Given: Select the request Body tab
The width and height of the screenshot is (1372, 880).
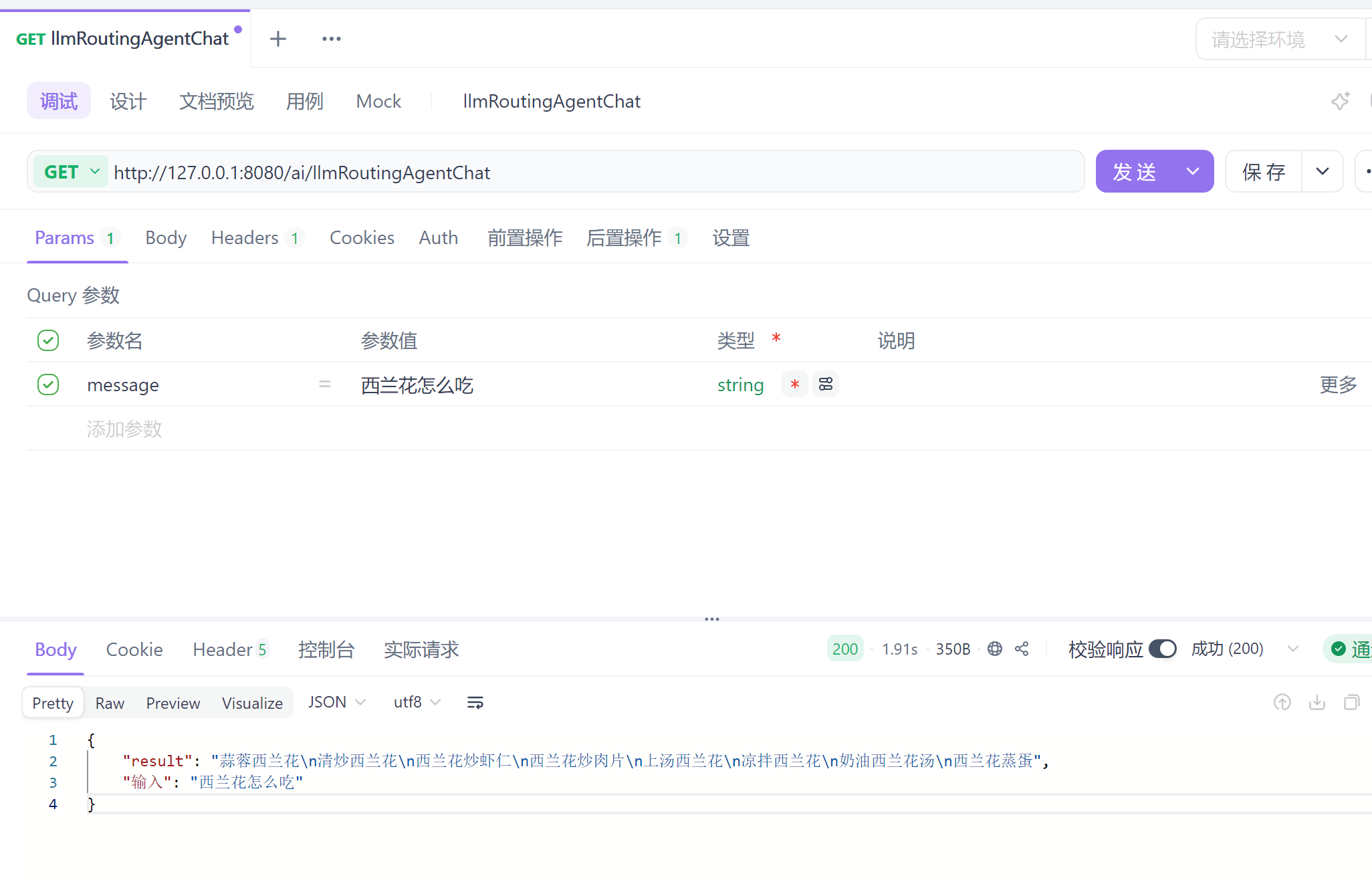Looking at the screenshot, I should [x=166, y=238].
